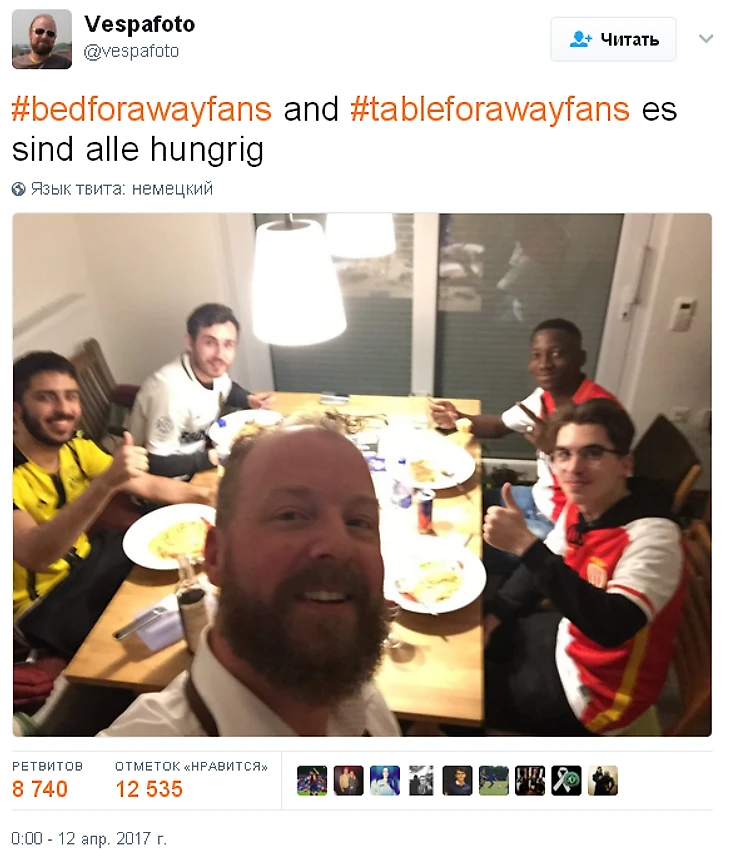The width and height of the screenshot is (730, 859).
Task: Expand the tweet options chevron dropdown
Action: (x=706, y=38)
